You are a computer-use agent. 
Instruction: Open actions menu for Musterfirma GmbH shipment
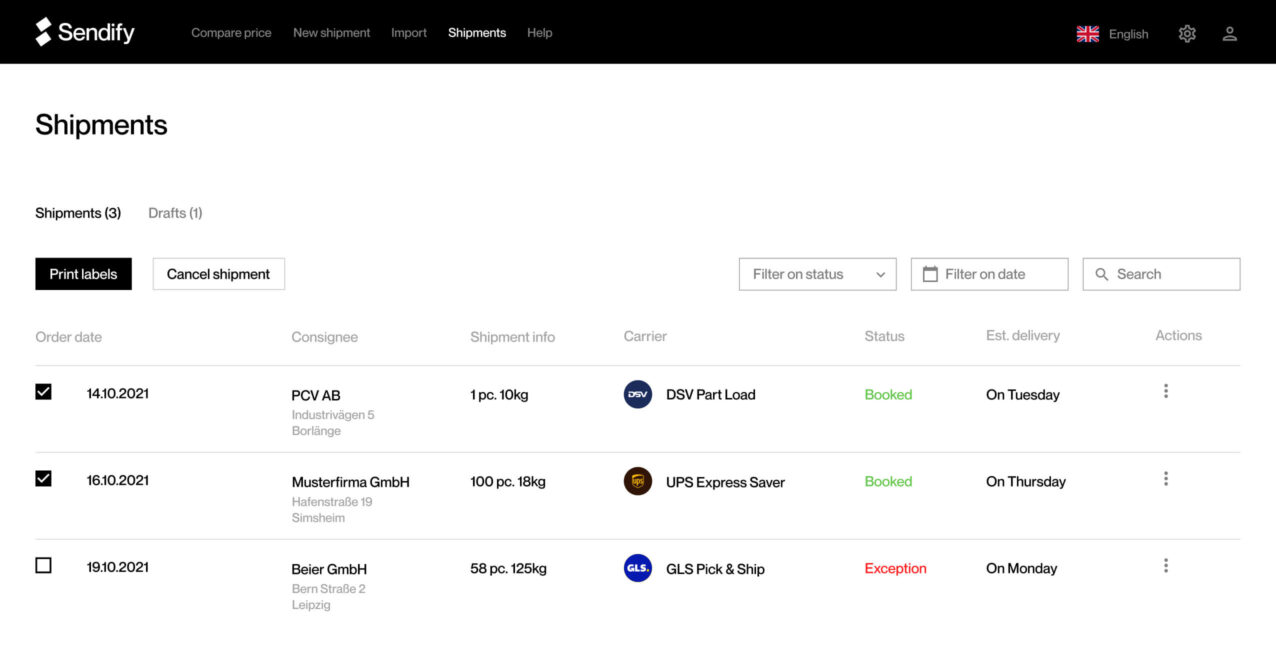coord(1166,479)
